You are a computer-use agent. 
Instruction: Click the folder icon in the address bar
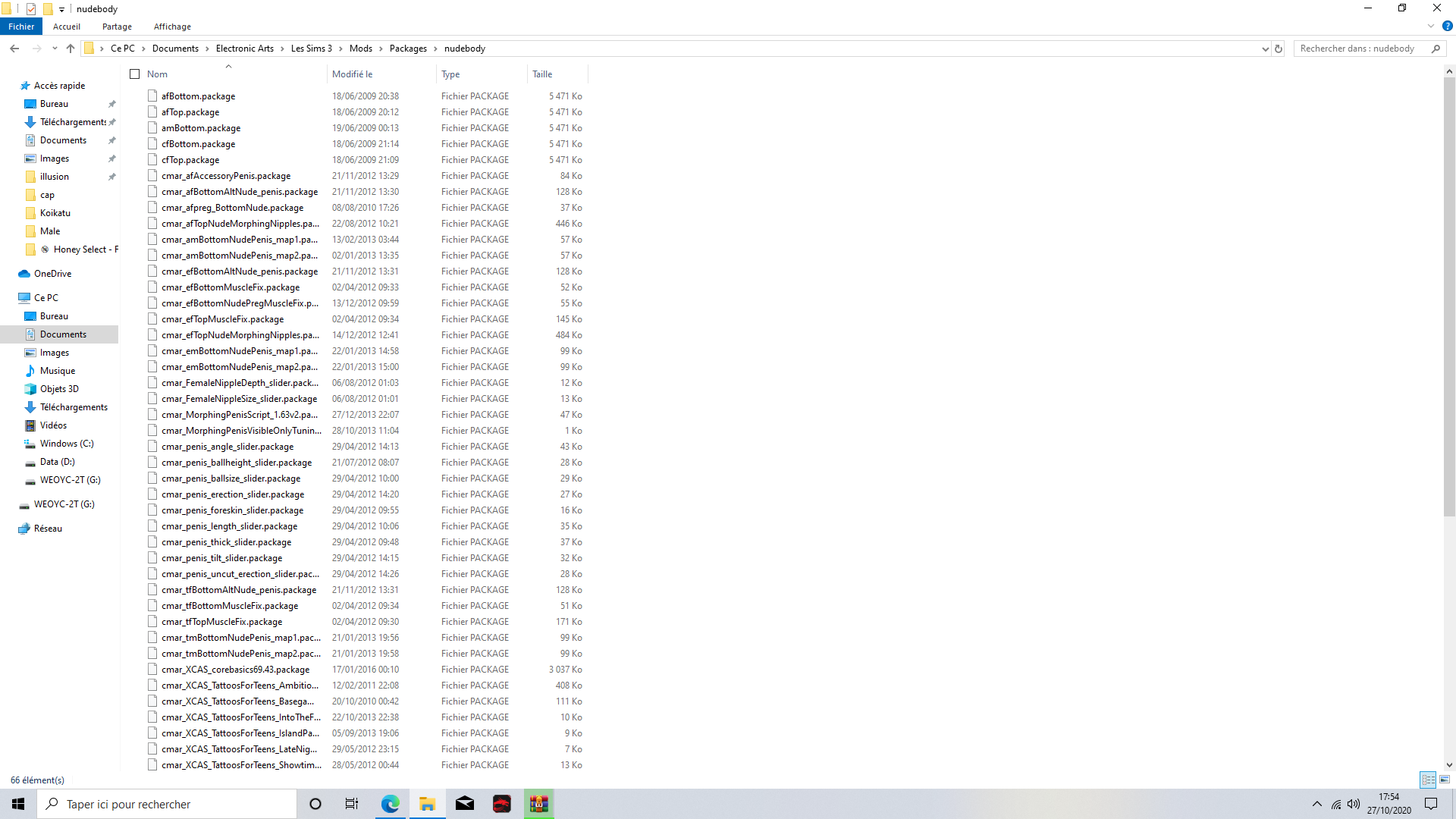click(89, 49)
